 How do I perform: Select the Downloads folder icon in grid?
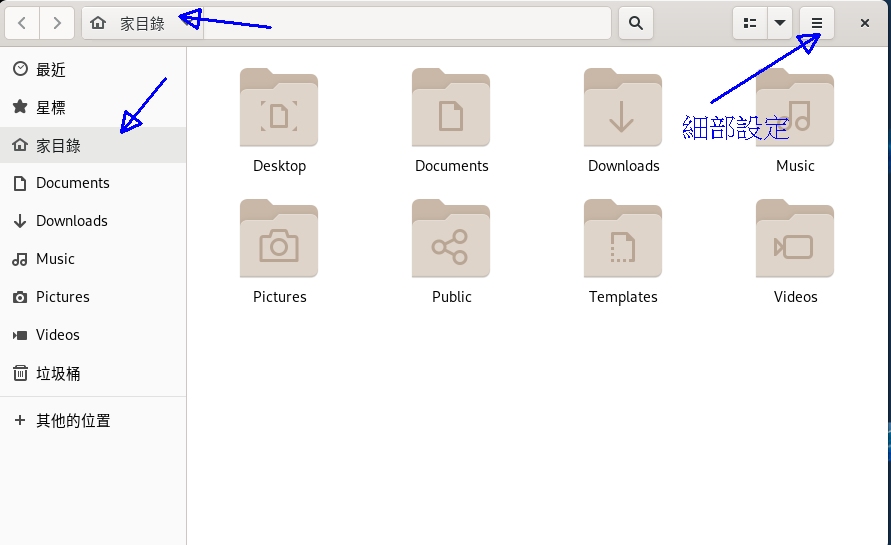click(623, 109)
